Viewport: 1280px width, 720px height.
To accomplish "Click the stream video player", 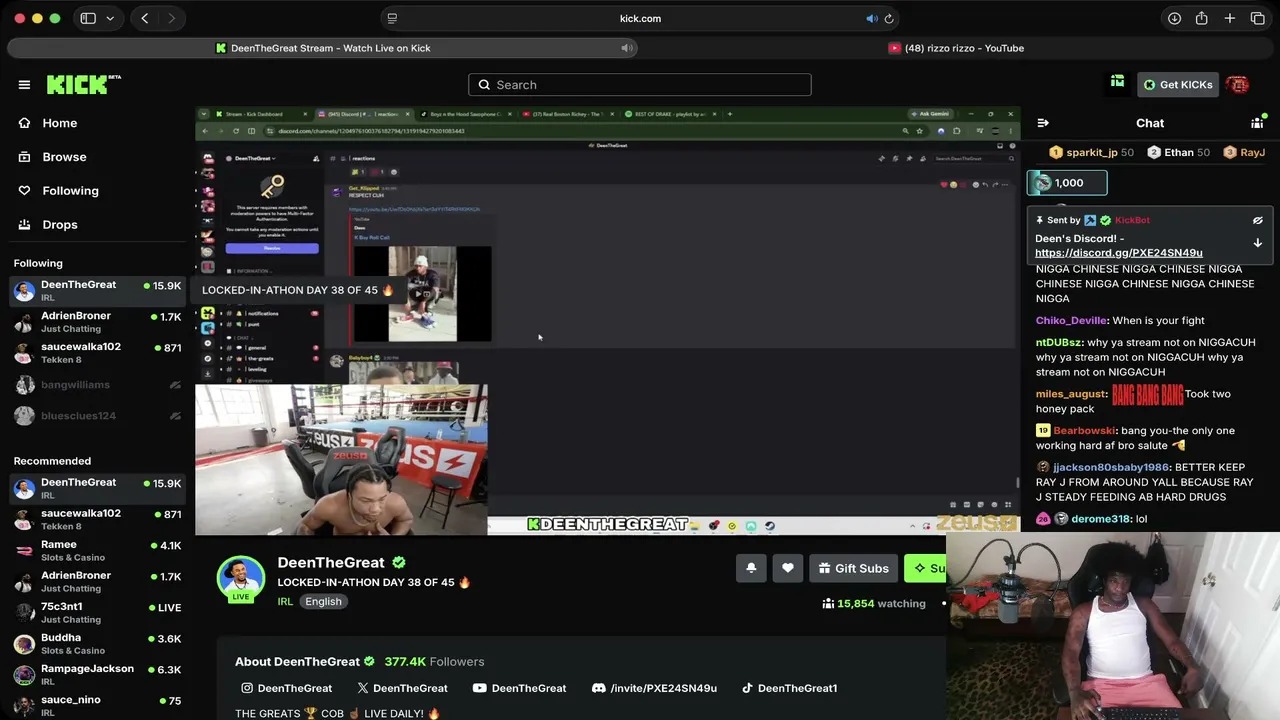I will (608, 321).
